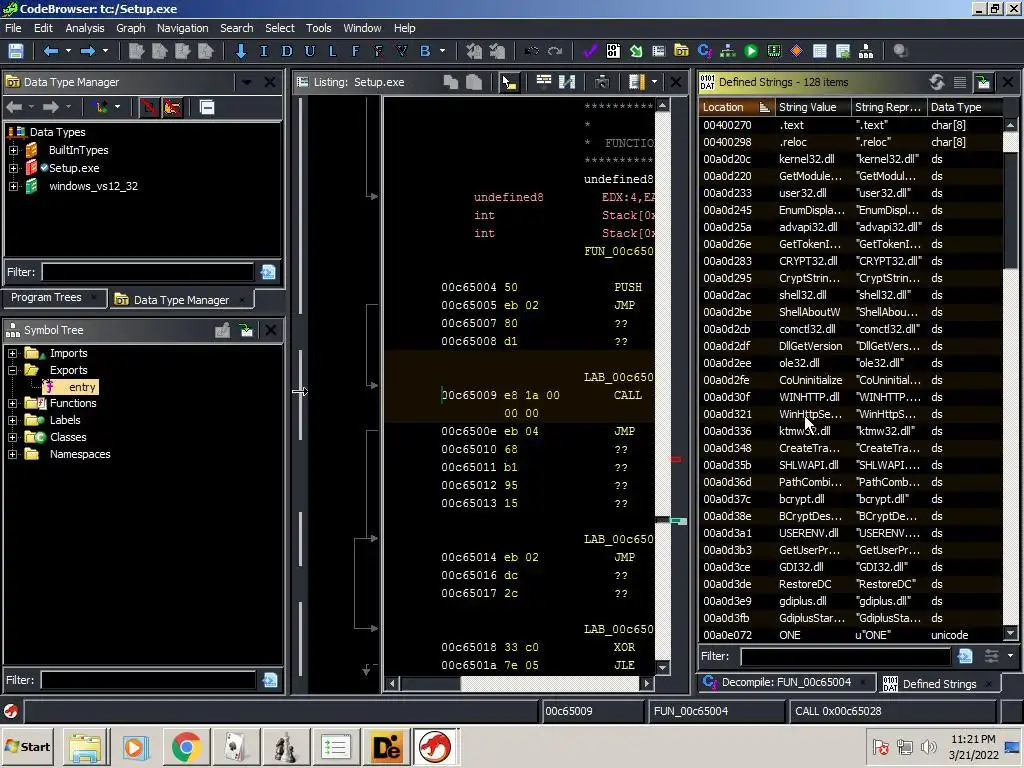Click the Ghidra dragon taskbar icon
Image resolution: width=1024 pixels, height=768 pixels.
point(435,747)
